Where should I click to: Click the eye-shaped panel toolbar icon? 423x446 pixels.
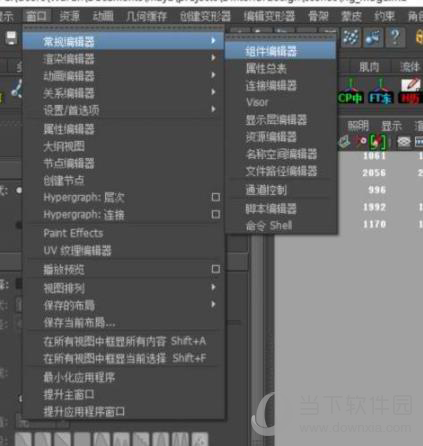point(404,142)
